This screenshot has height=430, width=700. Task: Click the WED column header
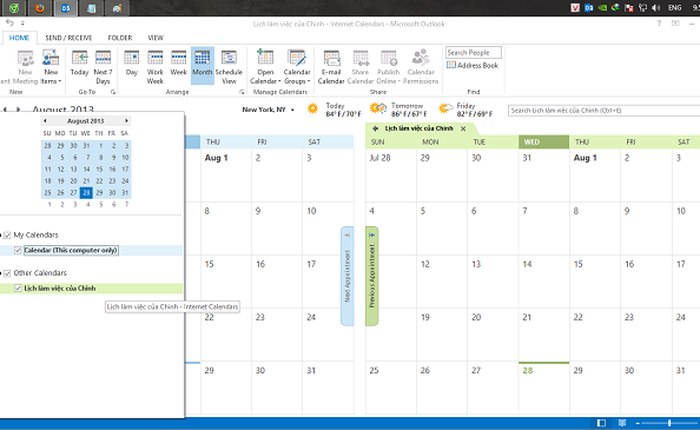point(544,142)
